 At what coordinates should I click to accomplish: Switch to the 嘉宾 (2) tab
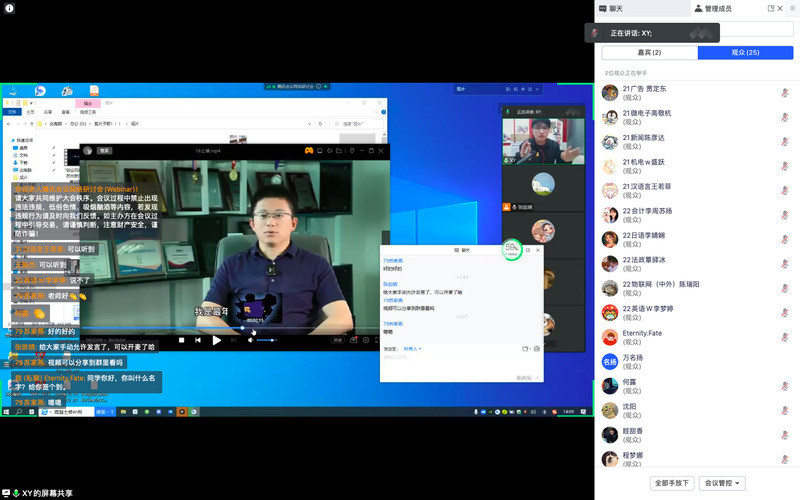click(x=649, y=52)
